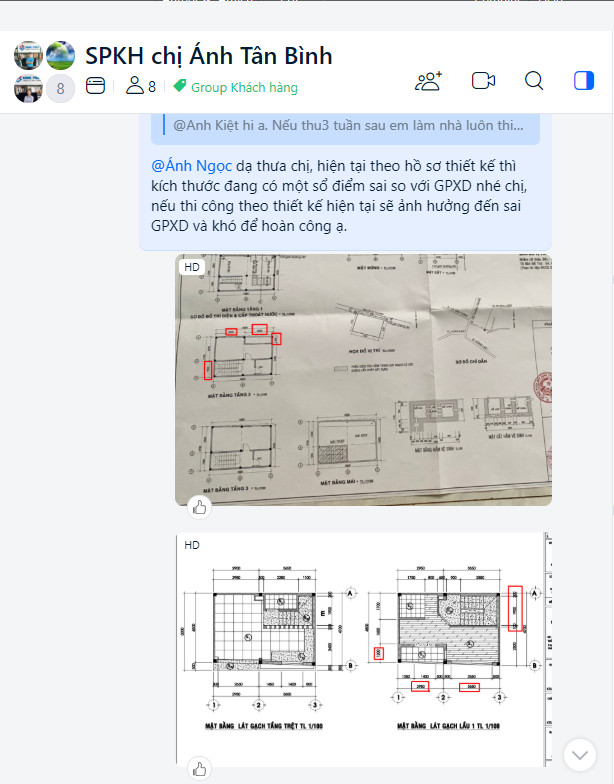Like the blueprint photo message

point(200,508)
